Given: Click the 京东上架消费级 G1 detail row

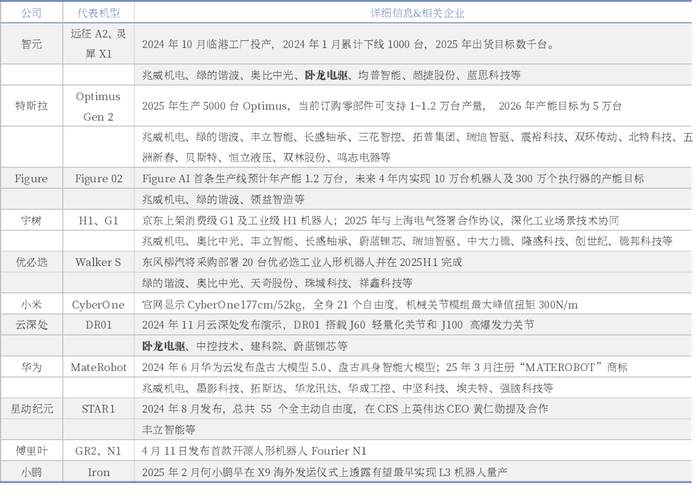Looking at the screenshot, I should (x=412, y=220).
